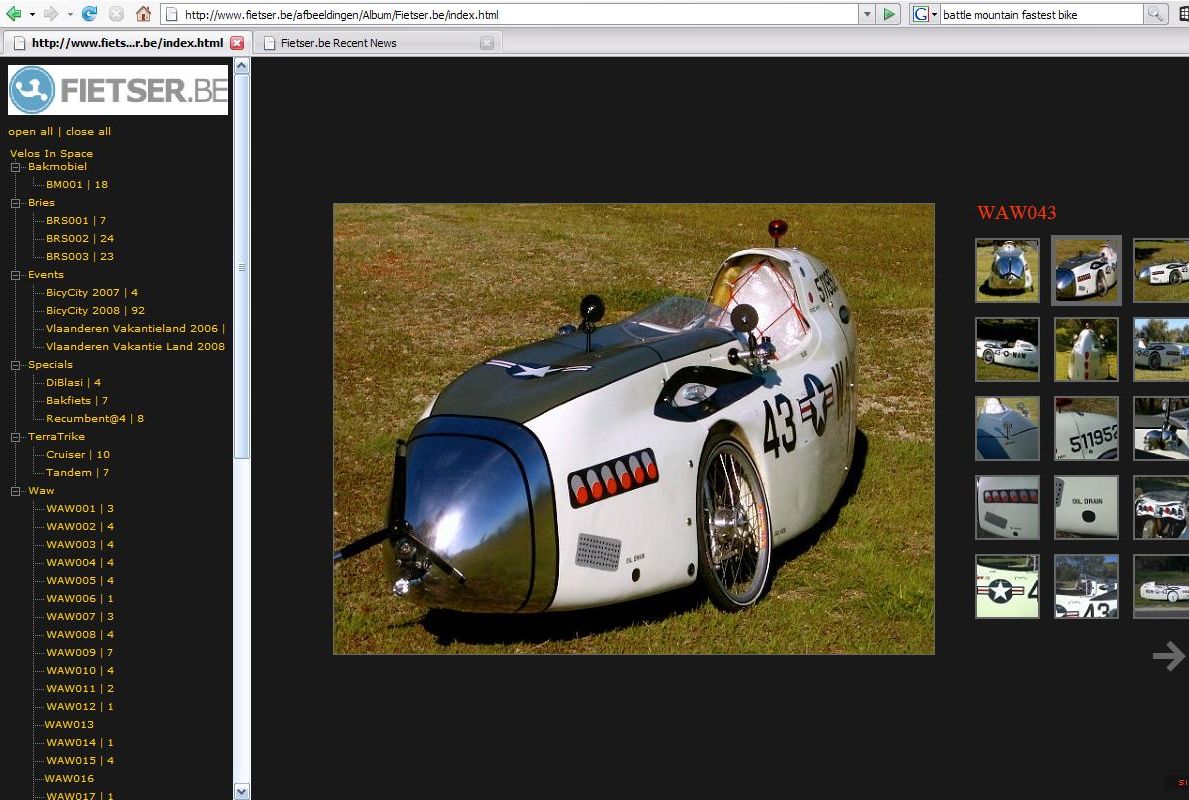Click the next page arrow for thumbnails
The height and width of the screenshot is (800, 1189).
tap(1169, 656)
